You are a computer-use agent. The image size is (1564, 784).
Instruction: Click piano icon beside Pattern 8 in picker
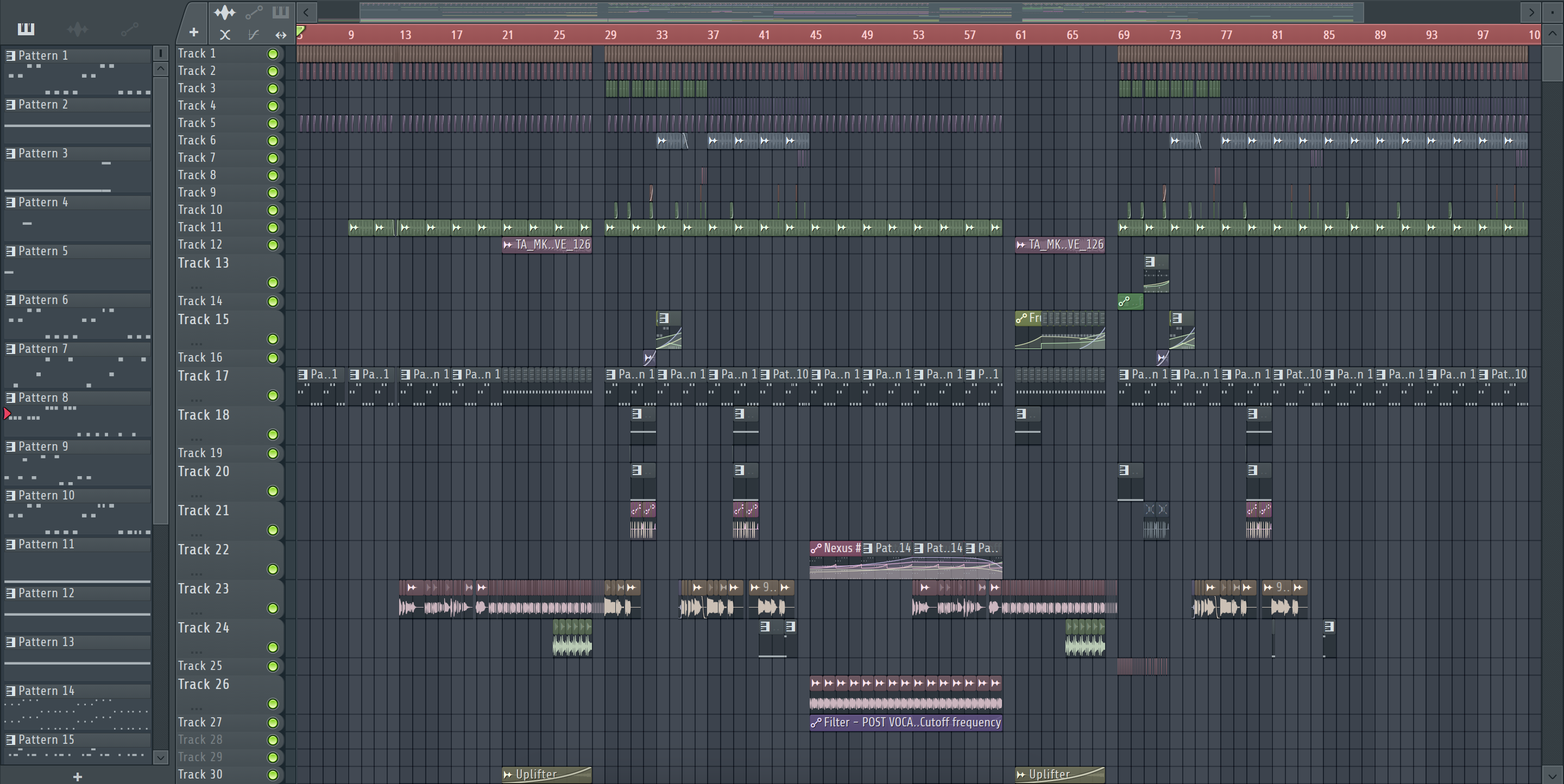click(10, 397)
